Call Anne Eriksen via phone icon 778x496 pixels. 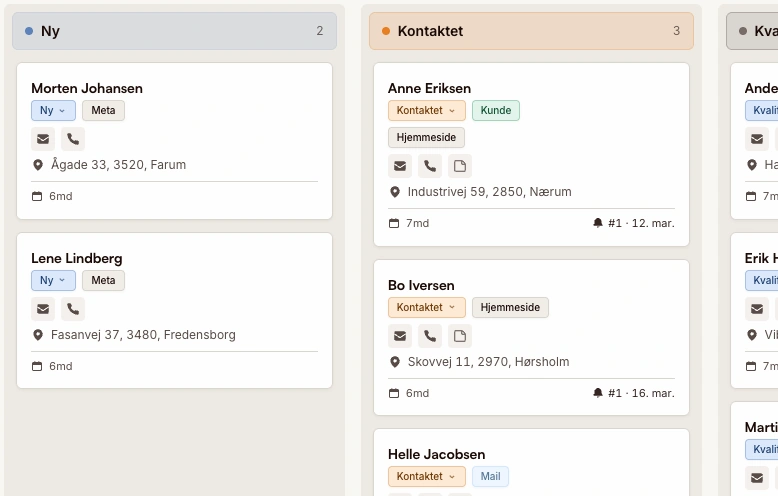[x=430, y=166]
